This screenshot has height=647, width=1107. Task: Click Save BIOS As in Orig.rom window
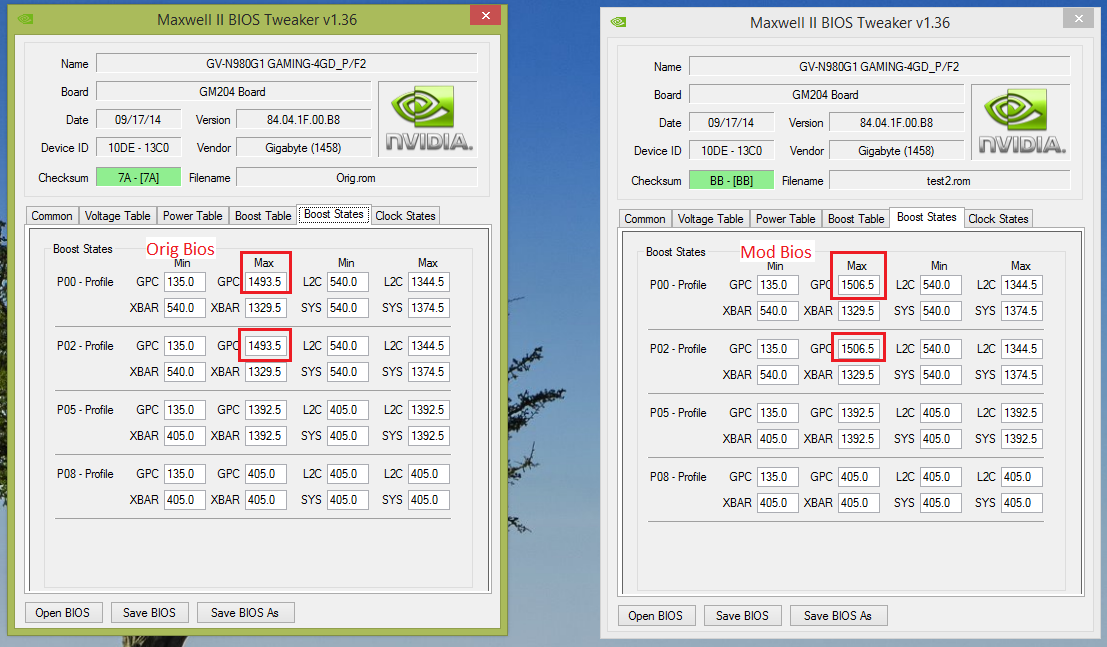click(x=245, y=612)
